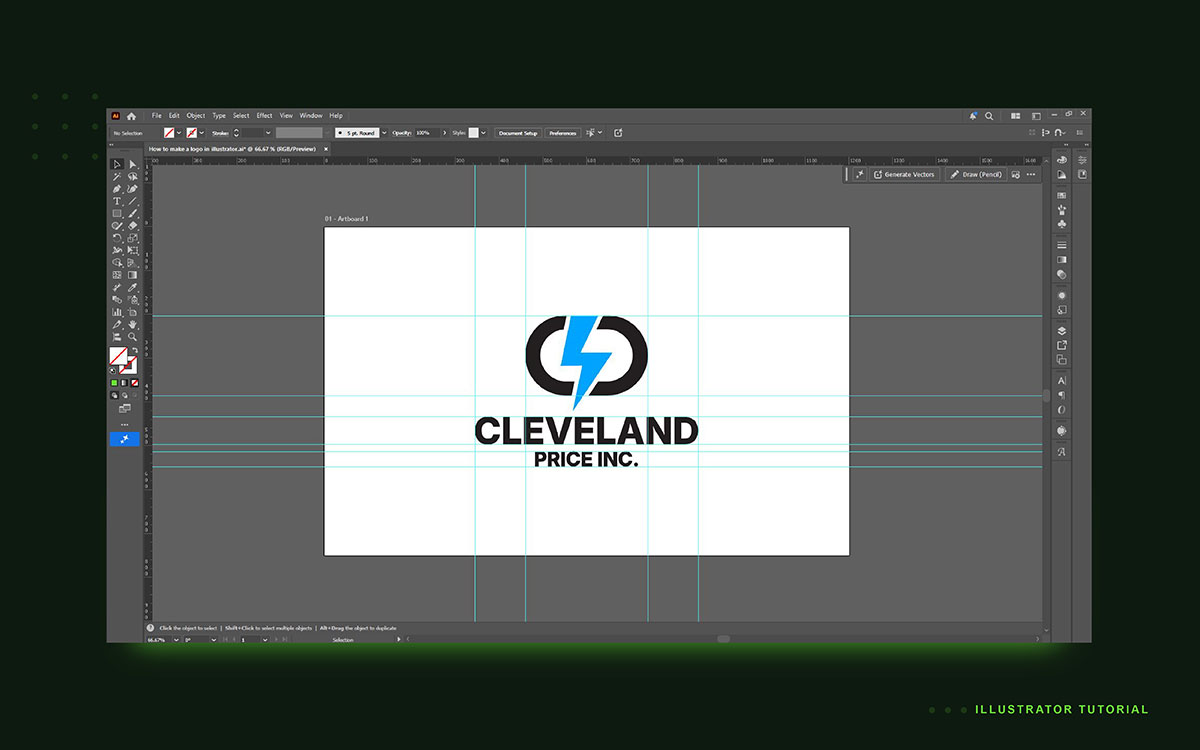Open the Color panel icon
This screenshot has height=750, width=1200.
pos(1061,159)
